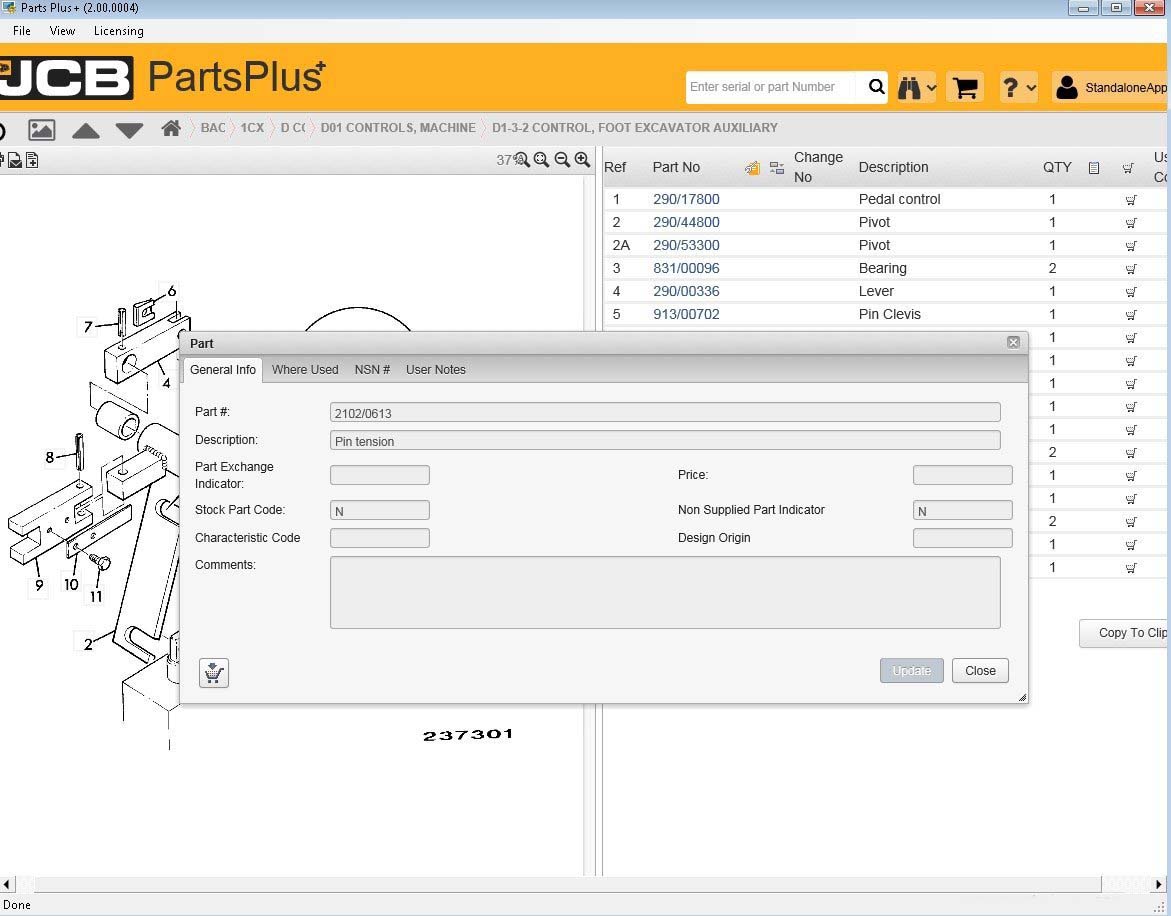Open the shopping cart in header

click(965, 87)
